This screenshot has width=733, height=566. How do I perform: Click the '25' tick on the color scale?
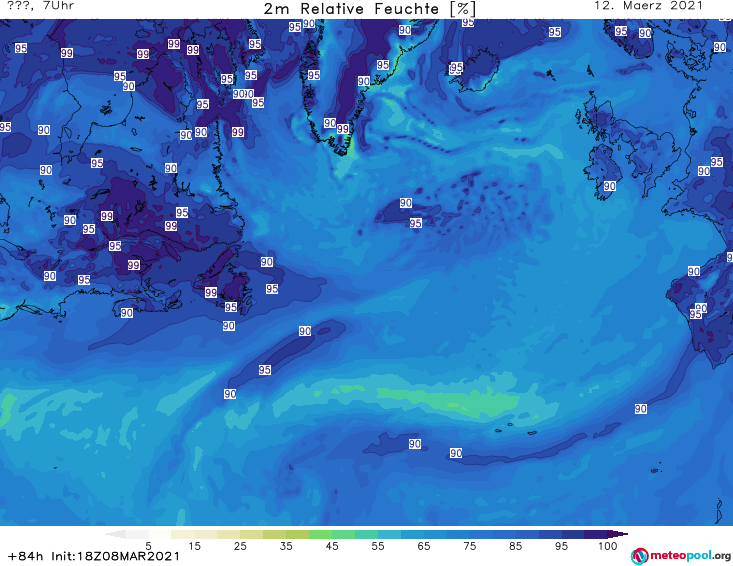pos(240,546)
